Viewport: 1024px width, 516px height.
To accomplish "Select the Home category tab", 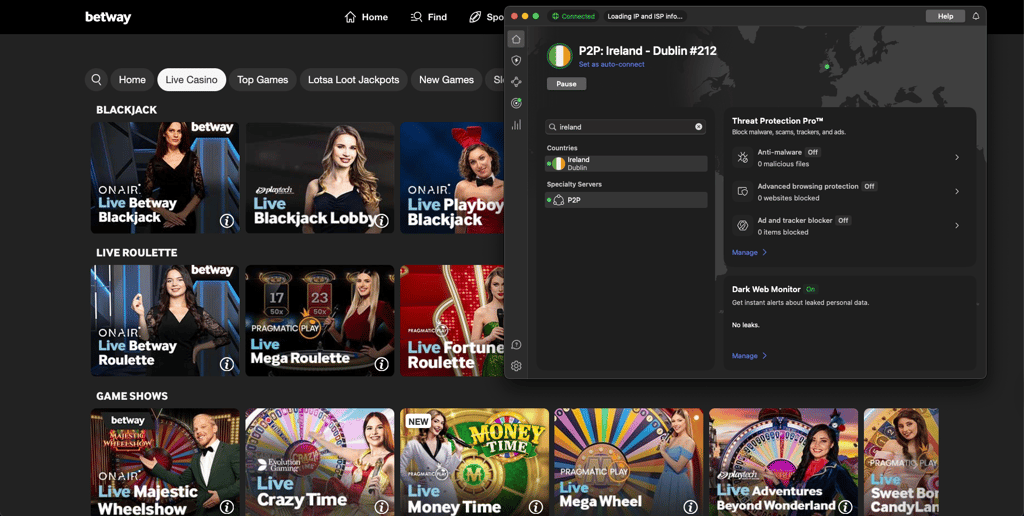I will (x=132, y=80).
